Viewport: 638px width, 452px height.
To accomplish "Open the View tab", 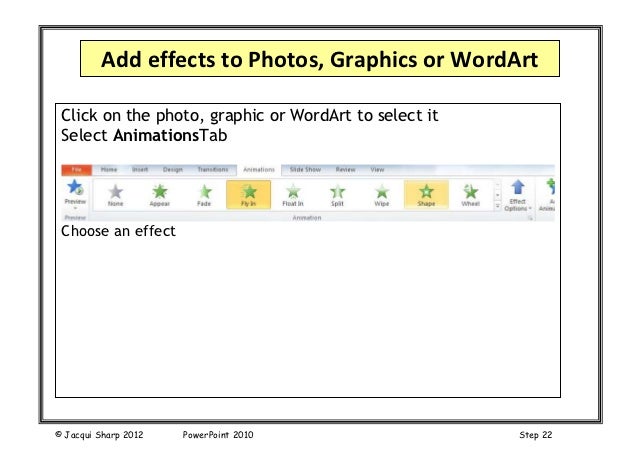I will pyautogui.click(x=377, y=169).
